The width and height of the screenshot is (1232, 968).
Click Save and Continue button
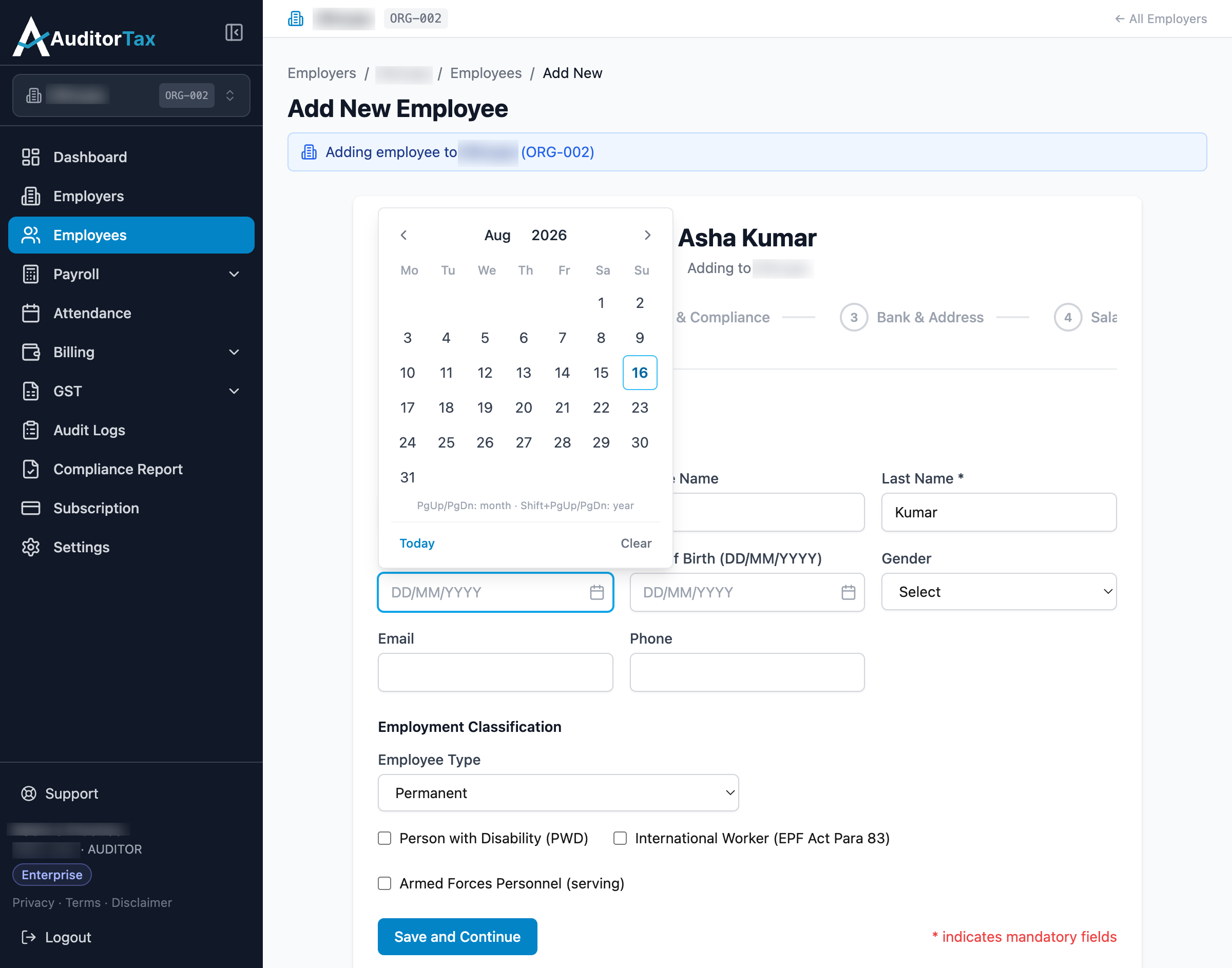click(457, 937)
